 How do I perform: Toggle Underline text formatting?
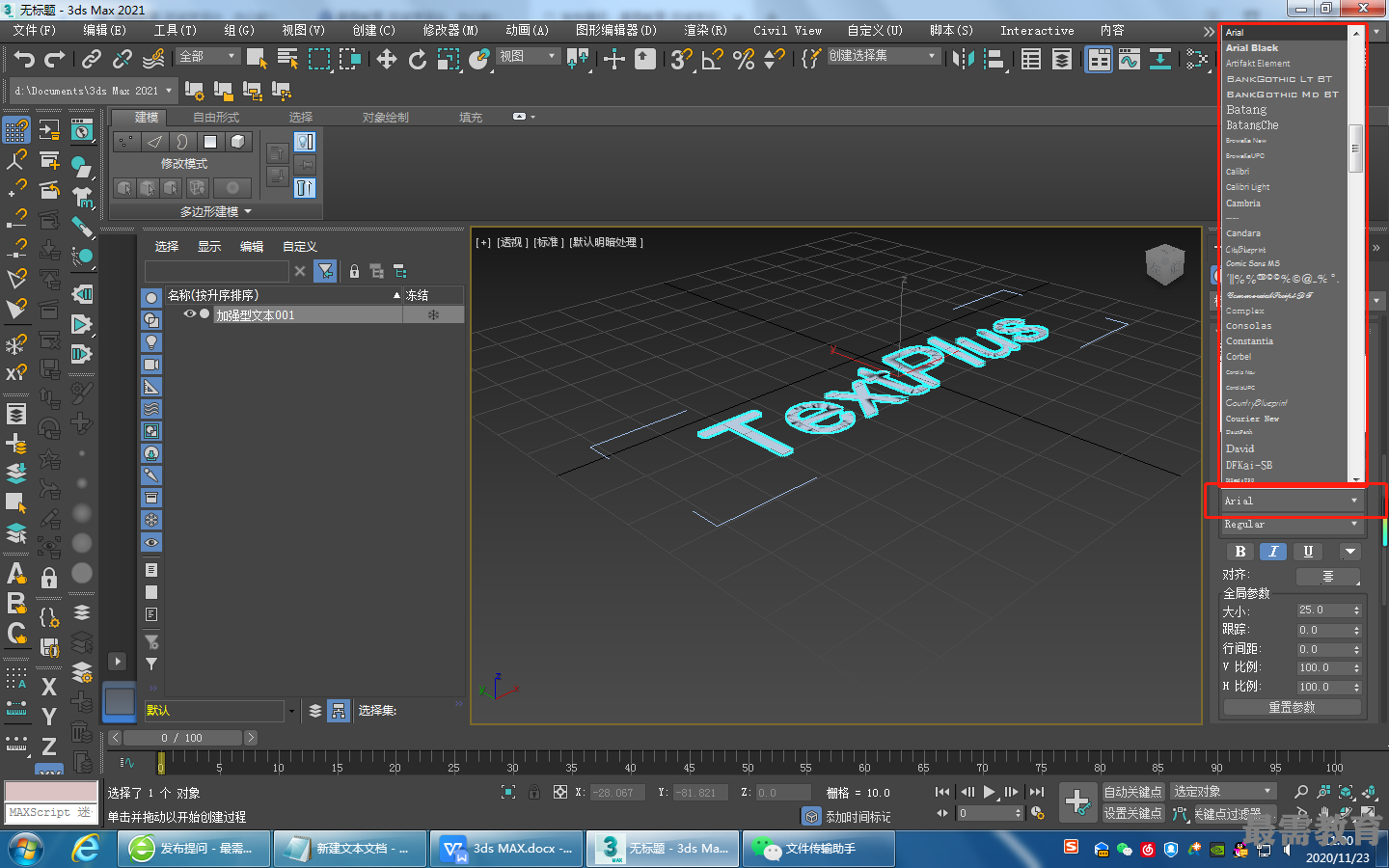tap(1308, 552)
